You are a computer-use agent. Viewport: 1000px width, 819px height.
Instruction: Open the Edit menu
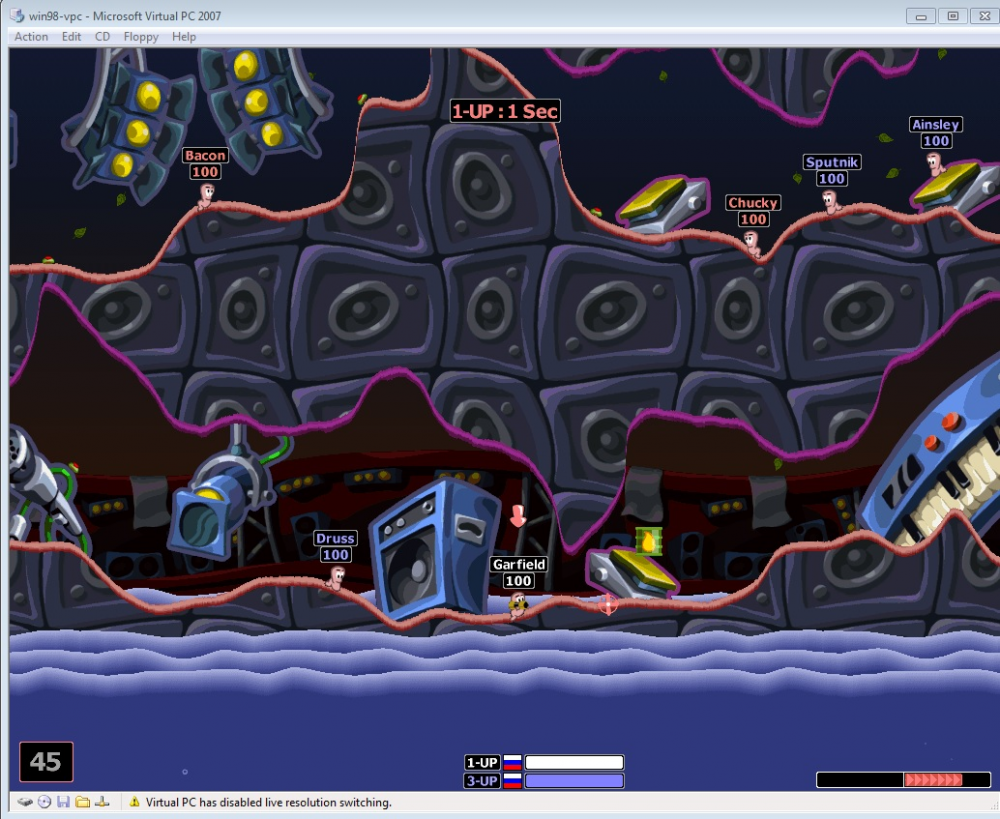(x=71, y=37)
